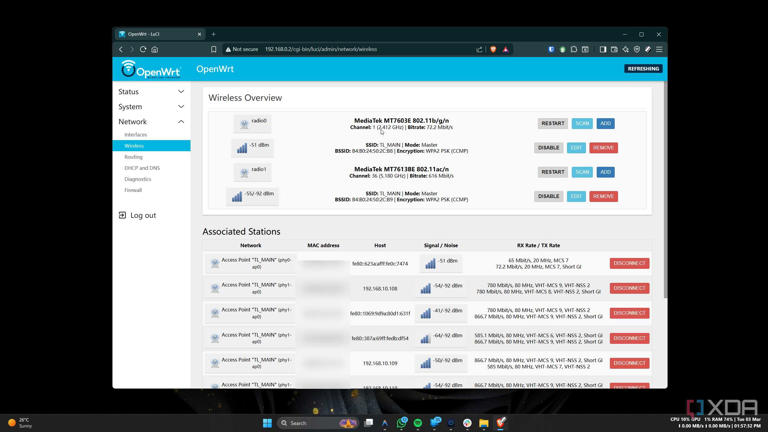Open the weather widget on the taskbar
The image size is (768, 432).
click(x=20, y=423)
